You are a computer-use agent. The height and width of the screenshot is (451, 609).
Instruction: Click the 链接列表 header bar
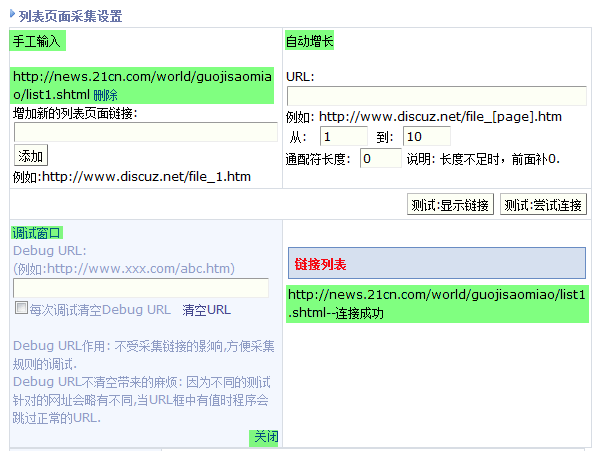(436, 264)
